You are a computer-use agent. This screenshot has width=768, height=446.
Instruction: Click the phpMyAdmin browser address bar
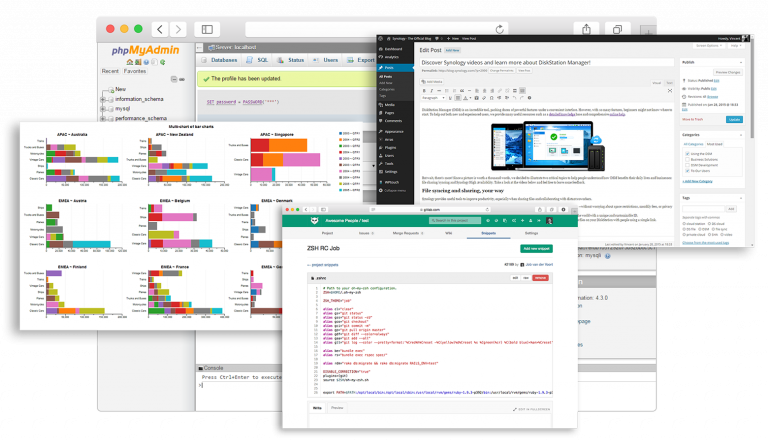pyautogui.click(x=376, y=29)
